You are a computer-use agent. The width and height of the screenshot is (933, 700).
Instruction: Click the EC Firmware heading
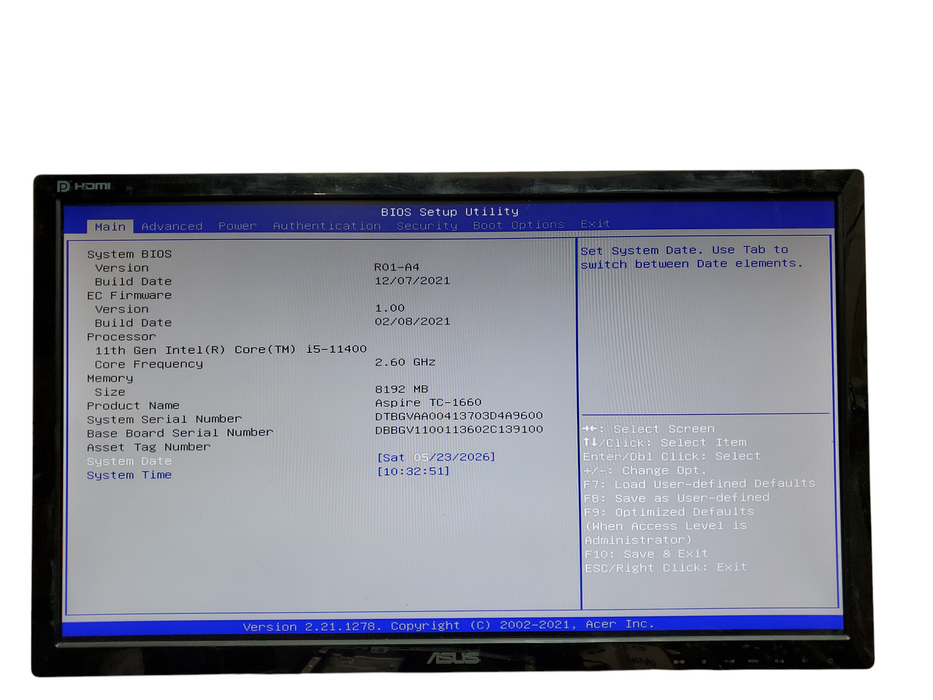pyautogui.click(x=129, y=295)
